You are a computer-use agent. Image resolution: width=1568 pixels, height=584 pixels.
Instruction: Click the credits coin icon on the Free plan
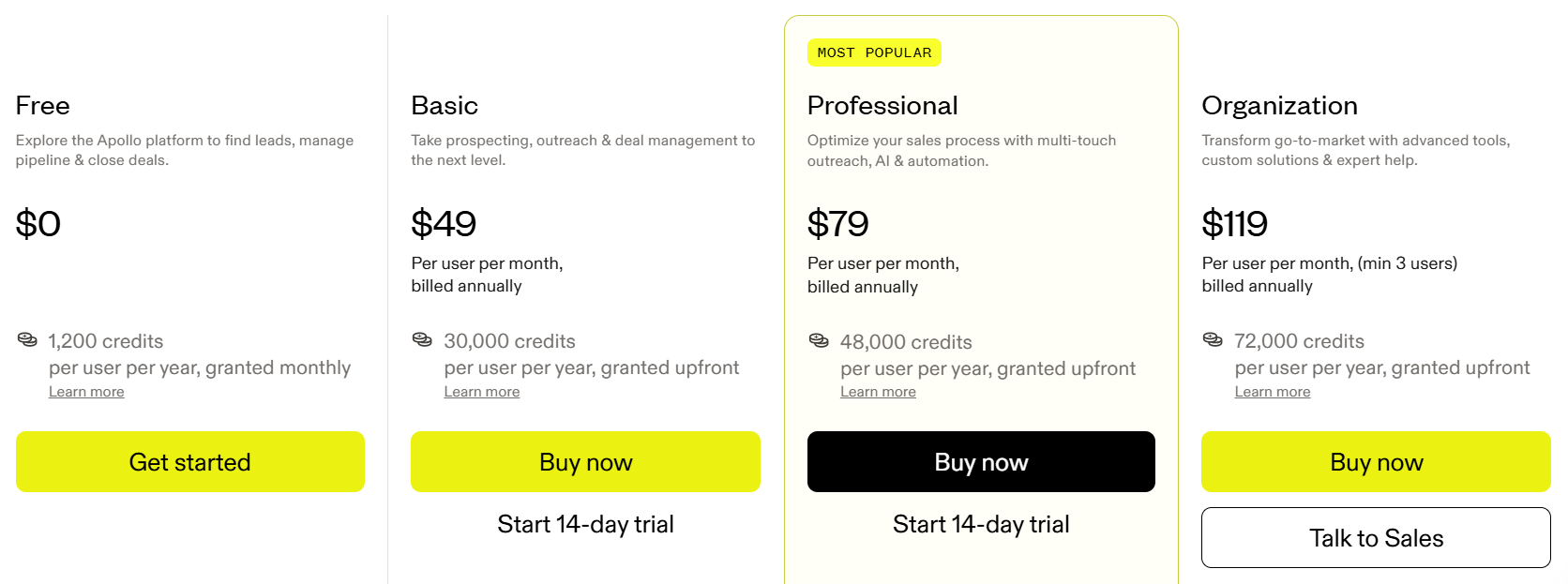27,338
